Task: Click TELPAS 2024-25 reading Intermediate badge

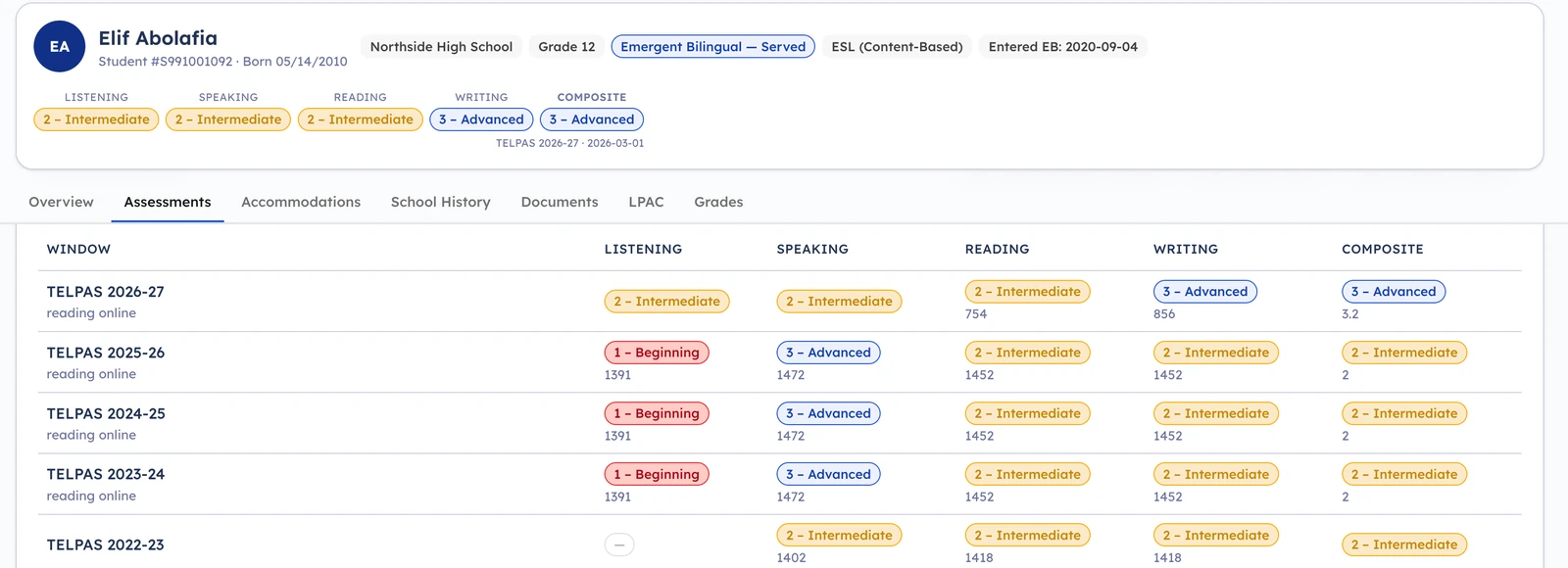Action: pos(1027,413)
